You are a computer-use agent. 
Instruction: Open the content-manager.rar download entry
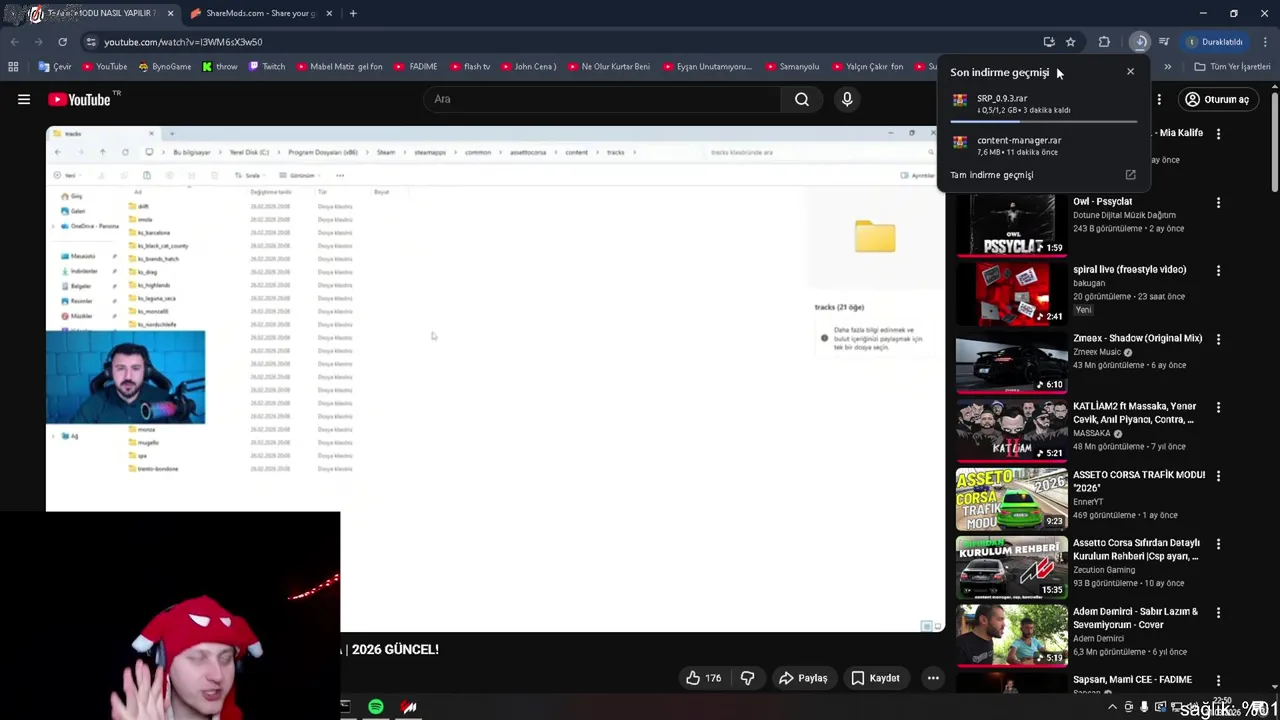[1043, 145]
